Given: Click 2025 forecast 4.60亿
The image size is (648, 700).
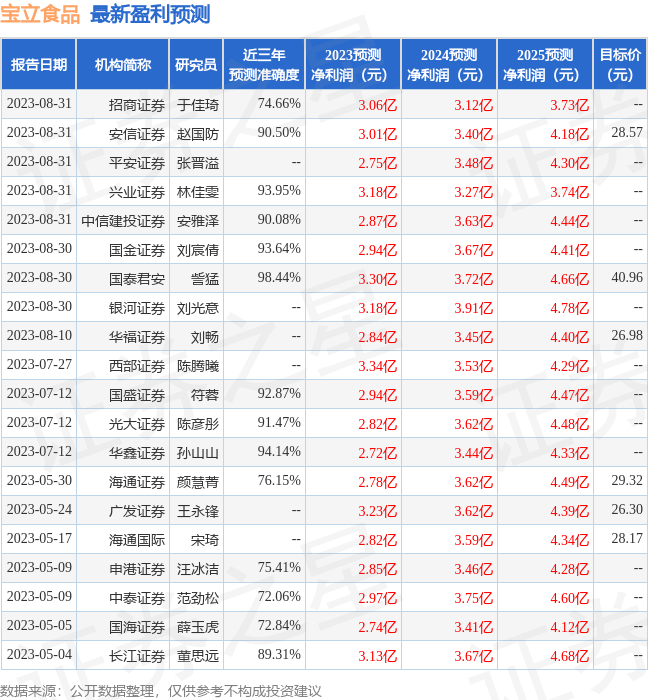Looking at the screenshot, I should (x=569, y=598).
